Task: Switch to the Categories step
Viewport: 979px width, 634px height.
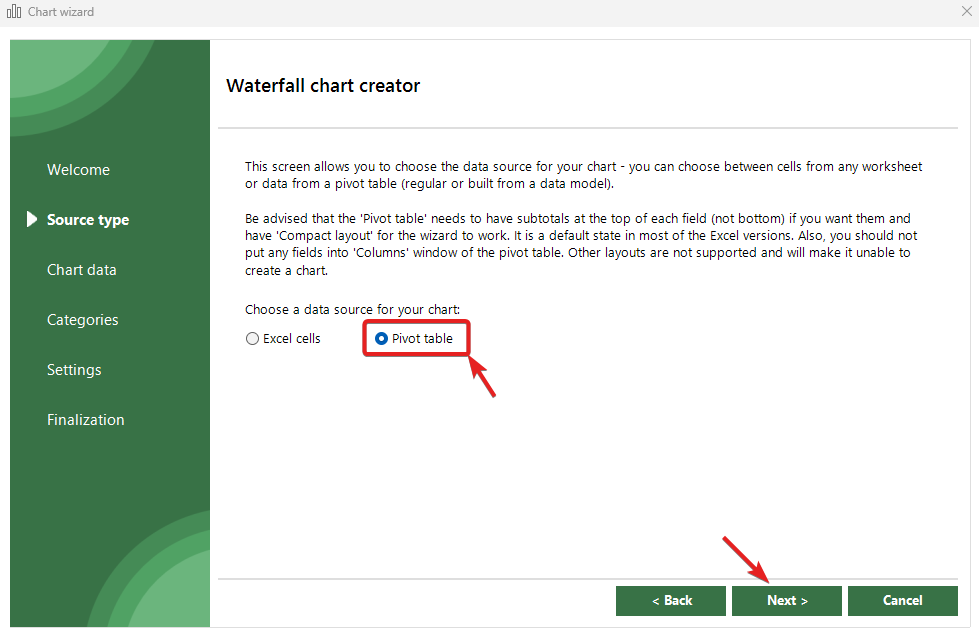Action: point(82,320)
